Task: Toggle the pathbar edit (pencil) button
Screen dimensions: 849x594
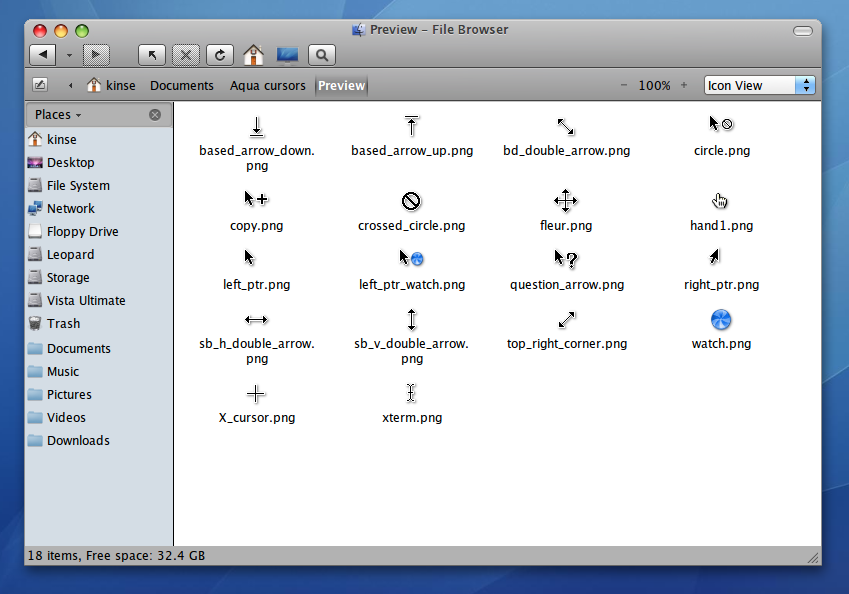Action: point(39,85)
